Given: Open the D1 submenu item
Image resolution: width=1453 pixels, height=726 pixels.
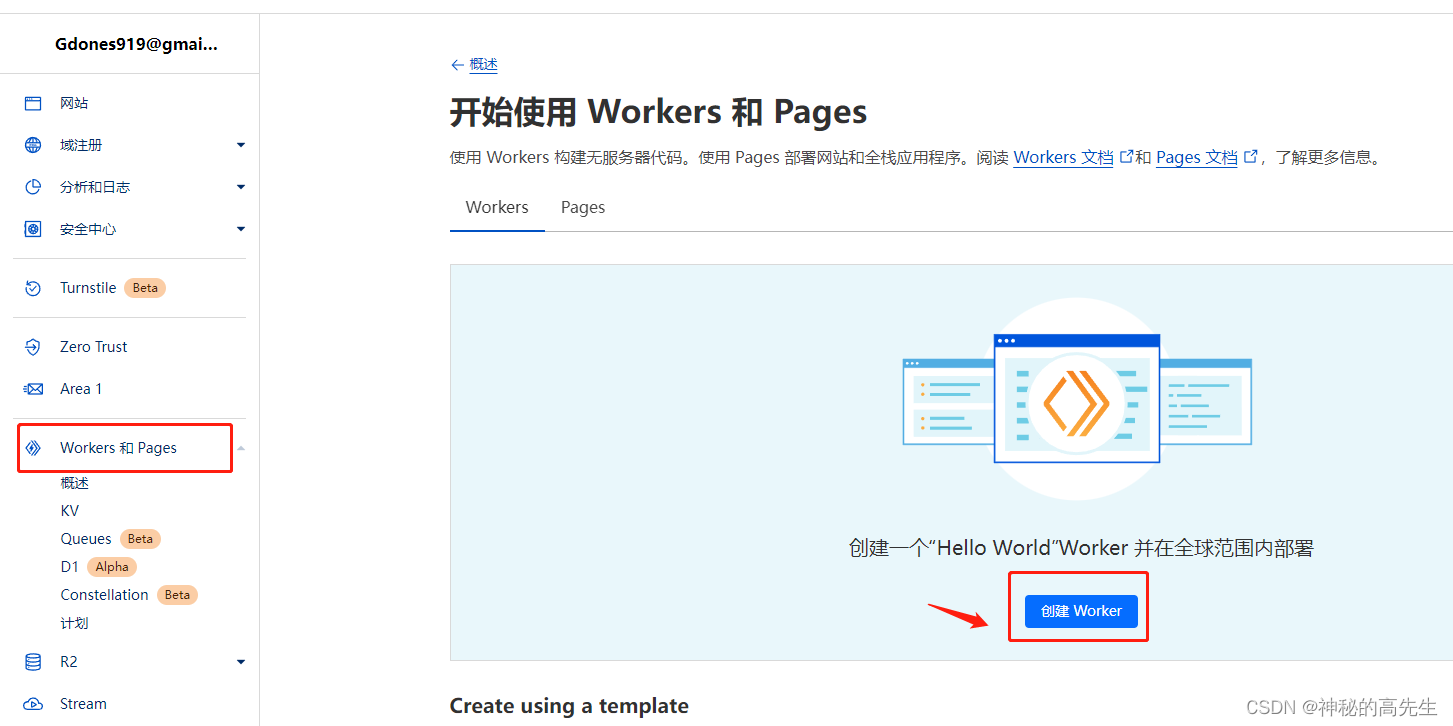Looking at the screenshot, I should tap(69, 567).
